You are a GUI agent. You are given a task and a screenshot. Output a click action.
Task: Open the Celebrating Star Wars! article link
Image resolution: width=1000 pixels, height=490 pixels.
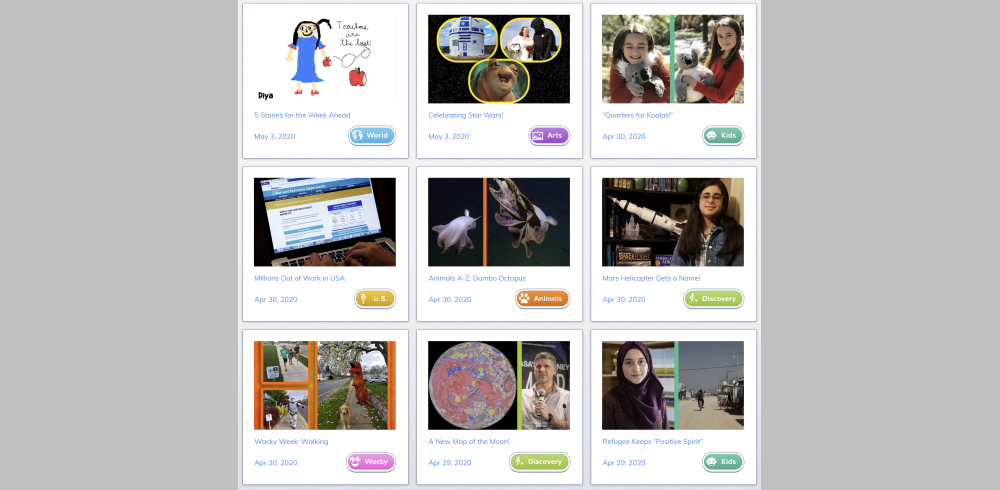coord(466,115)
